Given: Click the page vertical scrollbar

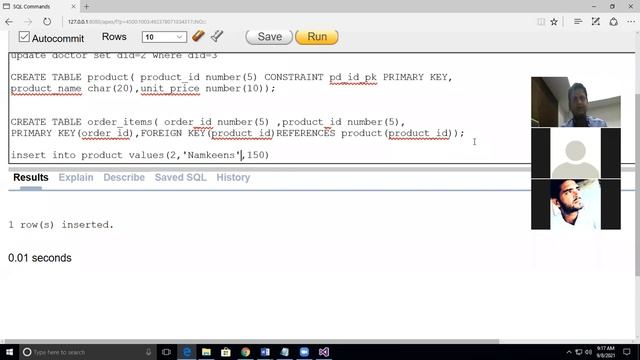Looking at the screenshot, I should coord(637,184).
